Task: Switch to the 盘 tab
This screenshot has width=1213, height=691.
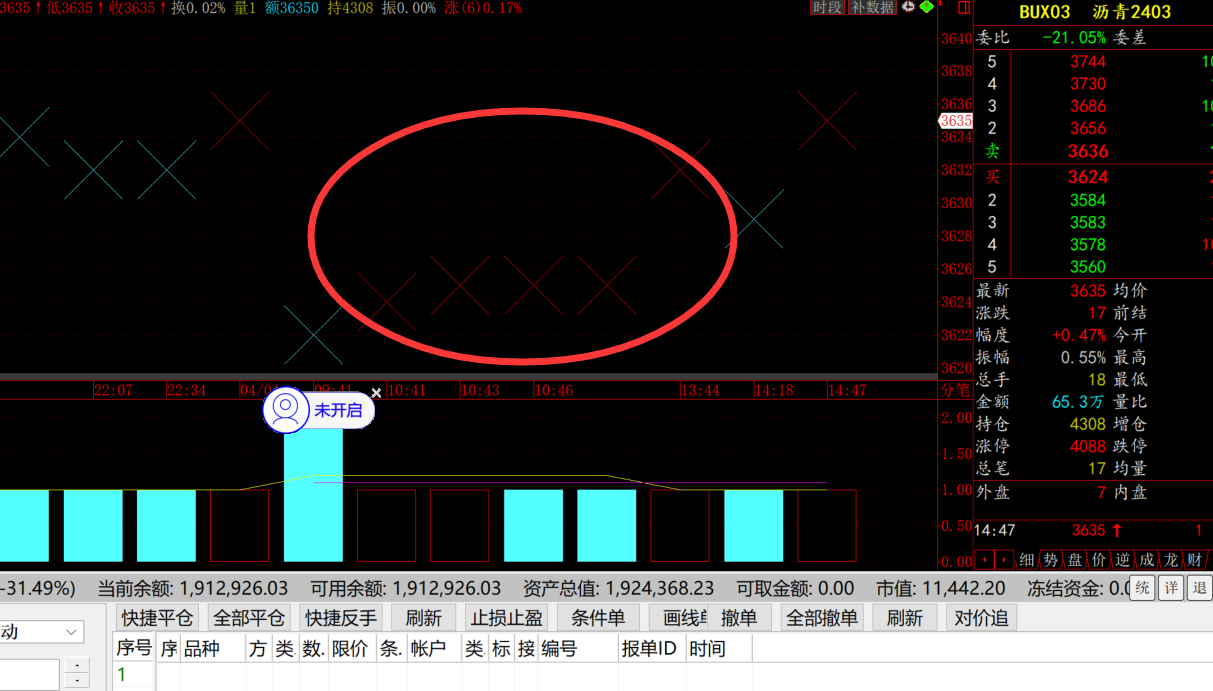Action: tap(1074, 560)
